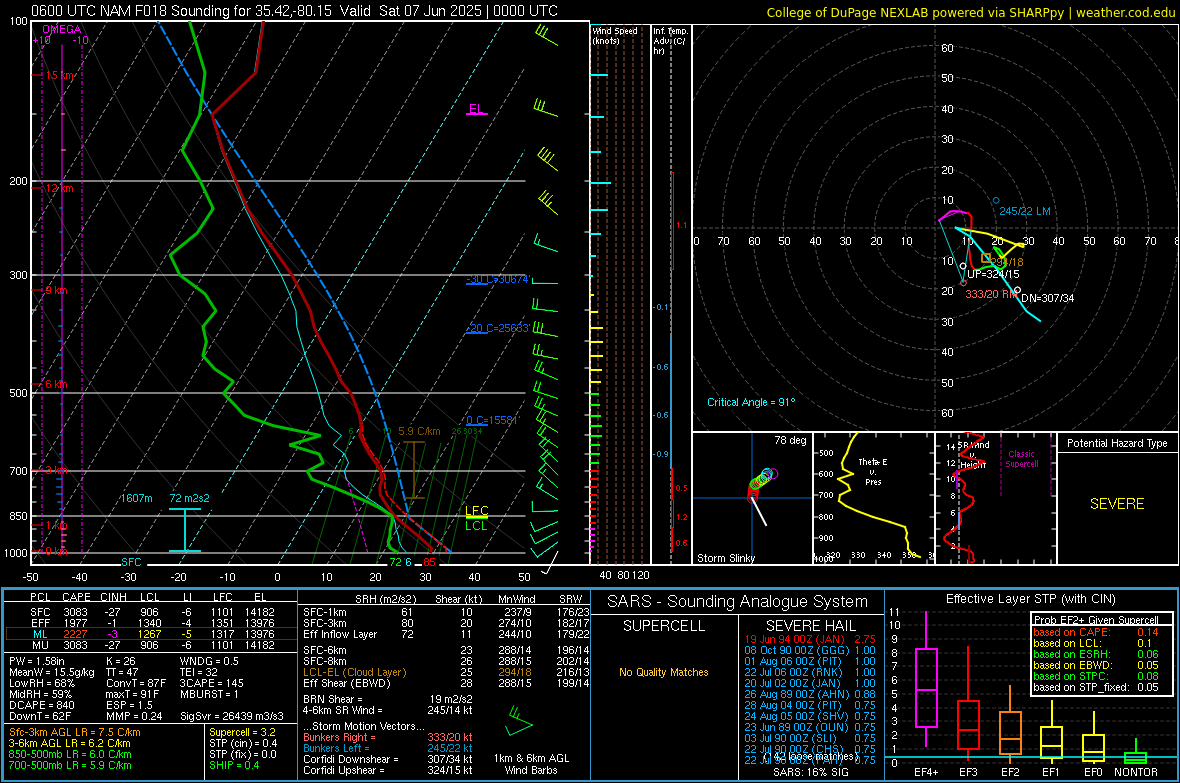The height and width of the screenshot is (783, 1180).
Task: Click the 'Critical Angle = 91°' text
Action: [751, 402]
